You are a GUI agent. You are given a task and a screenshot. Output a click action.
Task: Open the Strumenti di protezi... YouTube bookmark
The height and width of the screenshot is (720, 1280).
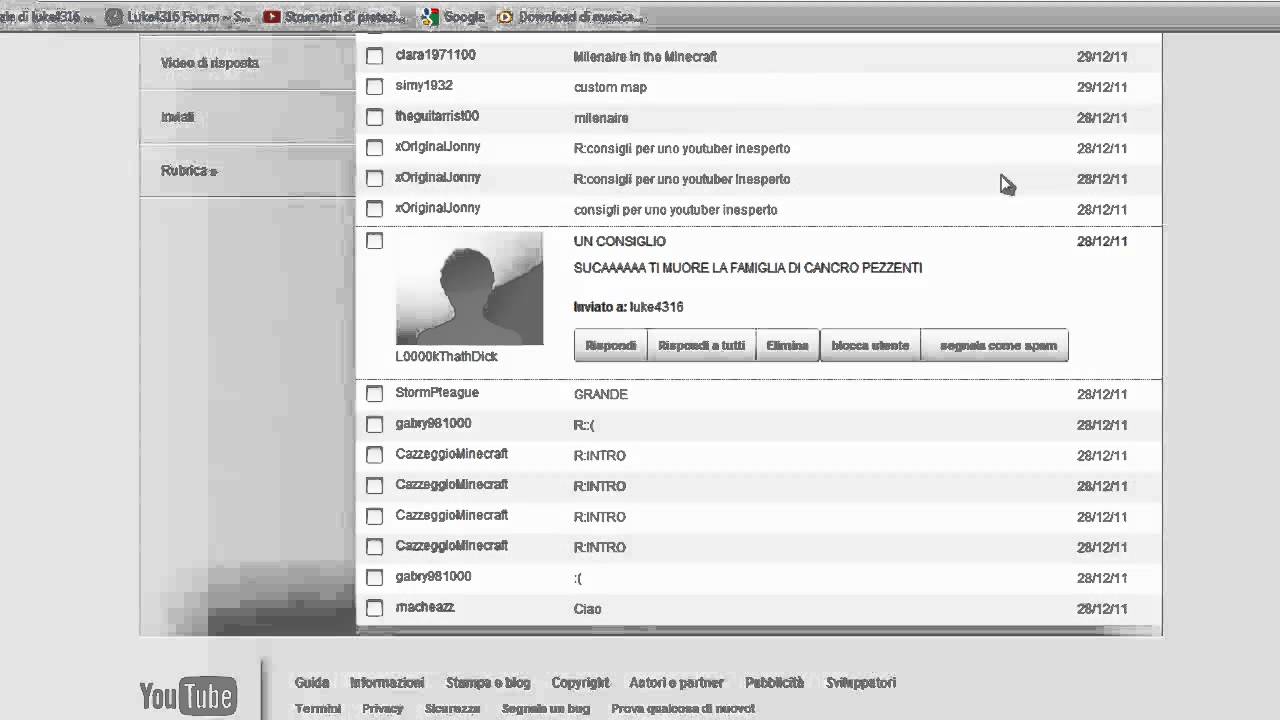(x=334, y=17)
